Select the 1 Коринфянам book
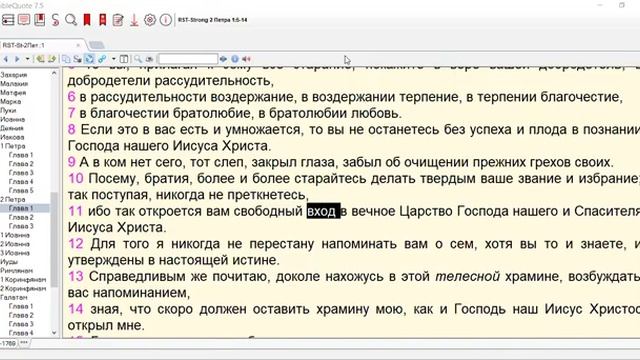The image size is (640, 360). 23,280
